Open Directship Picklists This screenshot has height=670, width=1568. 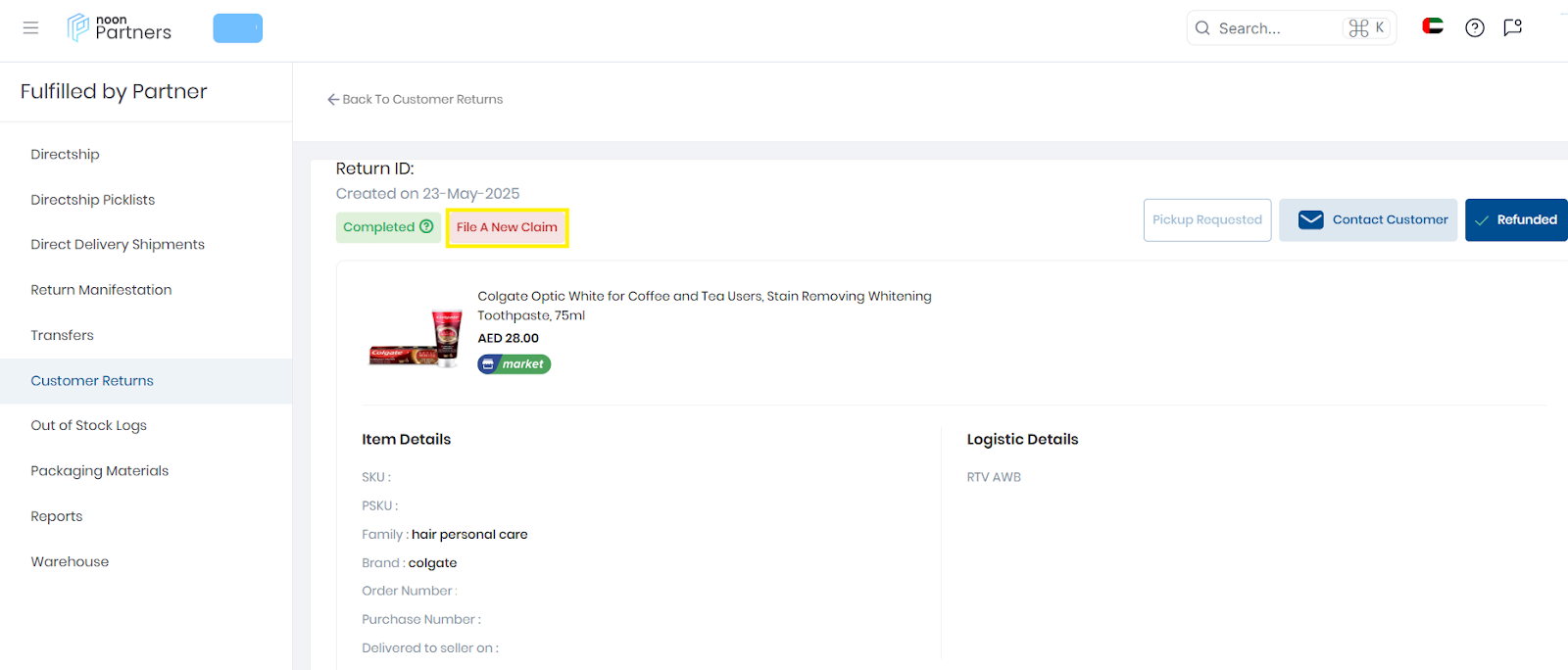93,200
